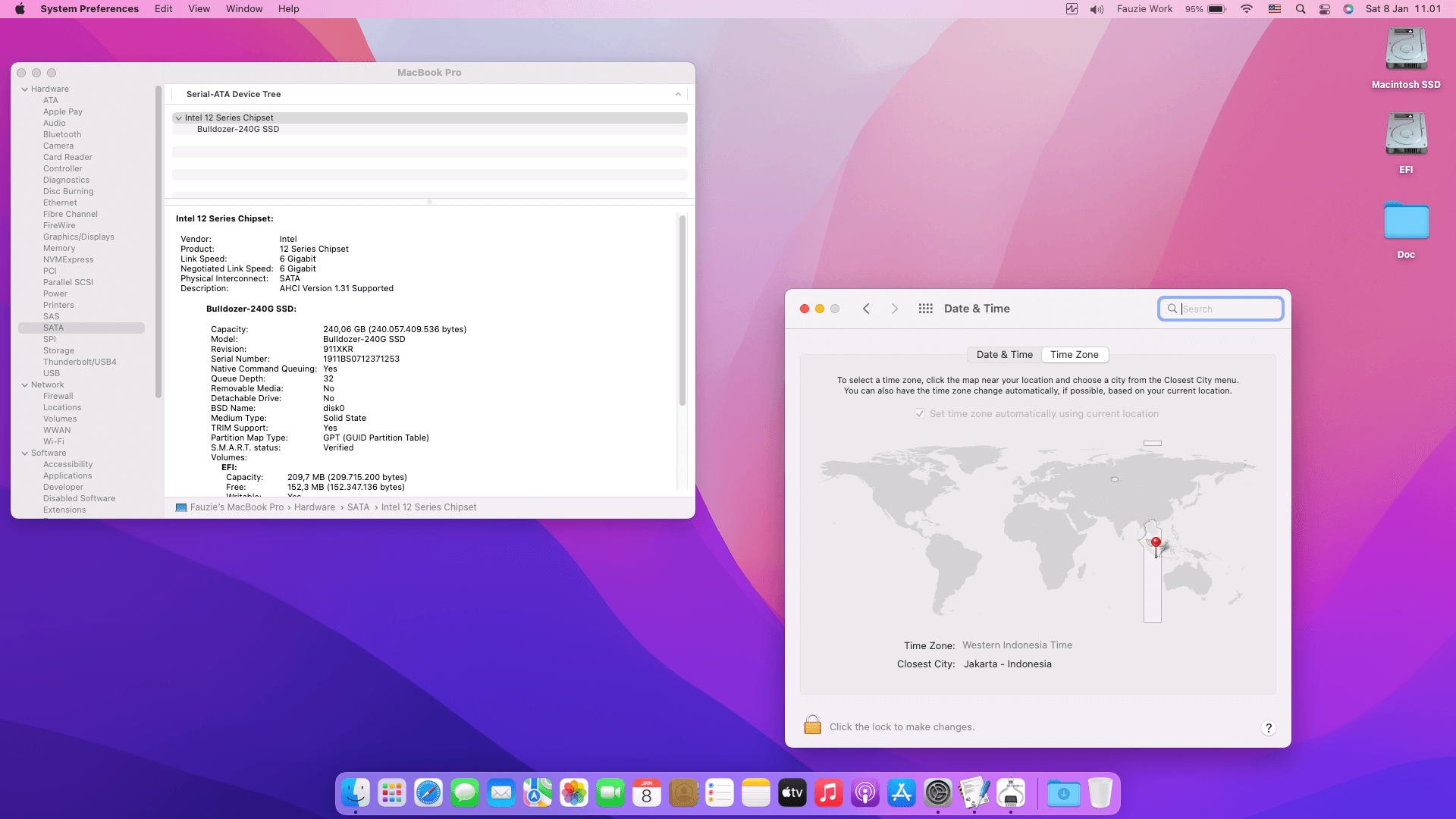Image resolution: width=1456 pixels, height=819 pixels.
Task: Click the red pin on the time zone map
Action: (x=1156, y=542)
